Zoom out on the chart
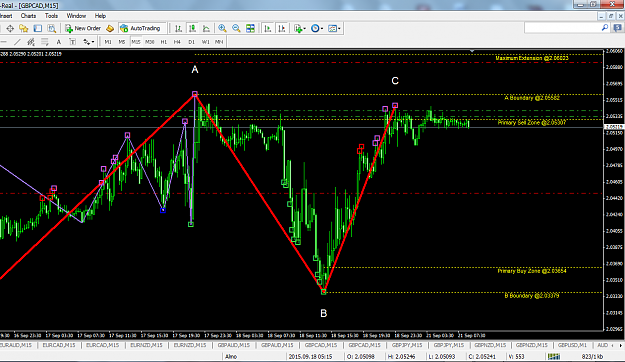The height and width of the screenshot is (362, 625). click(x=236, y=28)
